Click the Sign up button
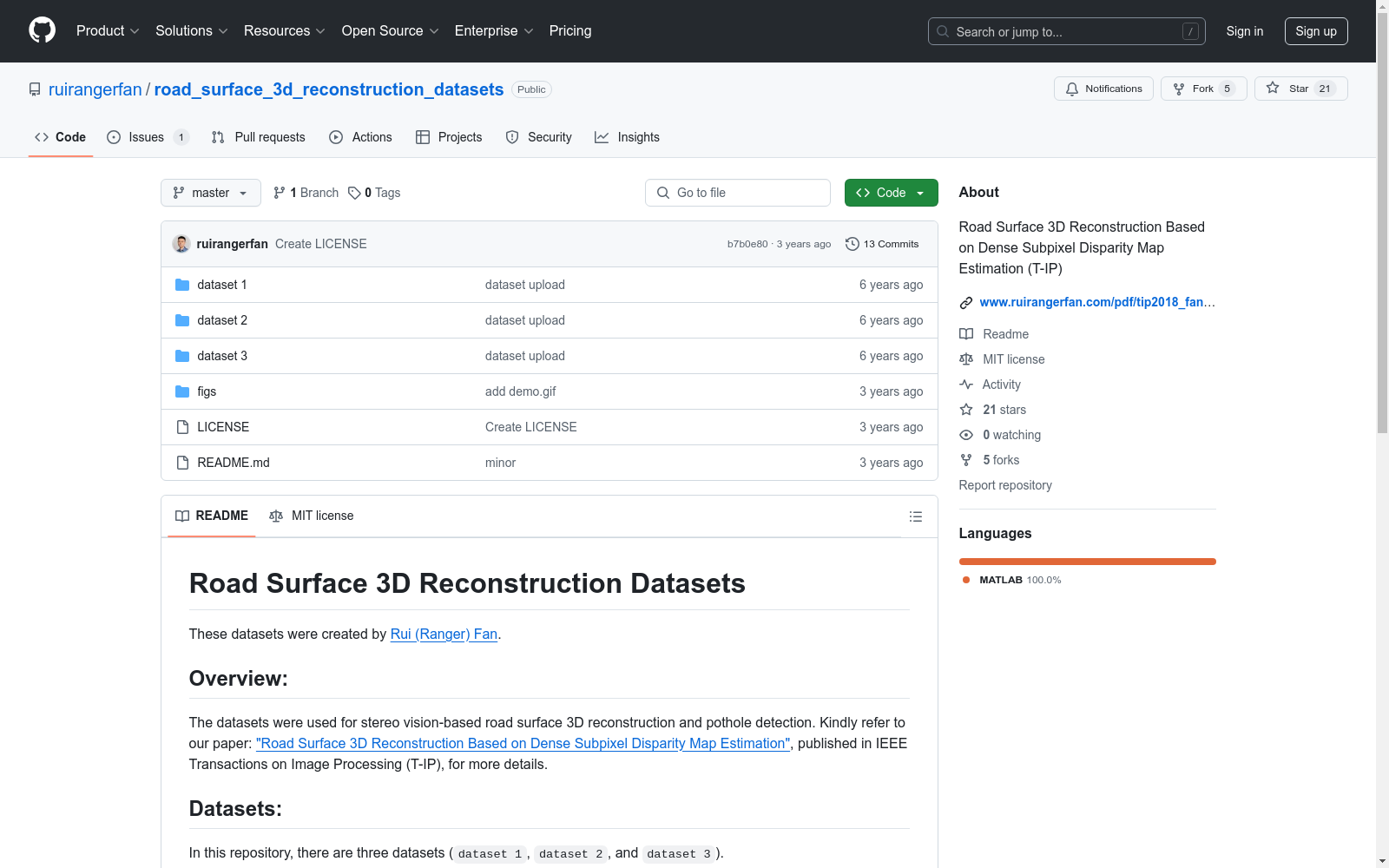 (1316, 31)
